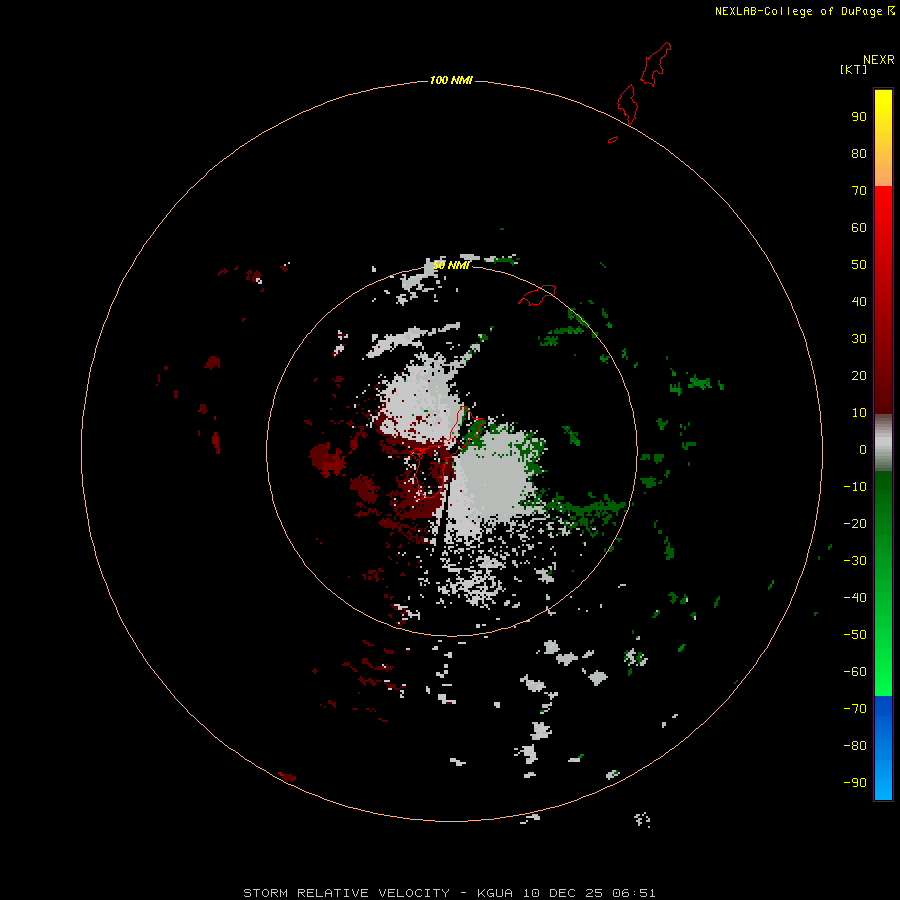Screen dimensions: 900x900
Task: Click the 60 value on velocity scale
Action: pyautogui.click(x=859, y=227)
